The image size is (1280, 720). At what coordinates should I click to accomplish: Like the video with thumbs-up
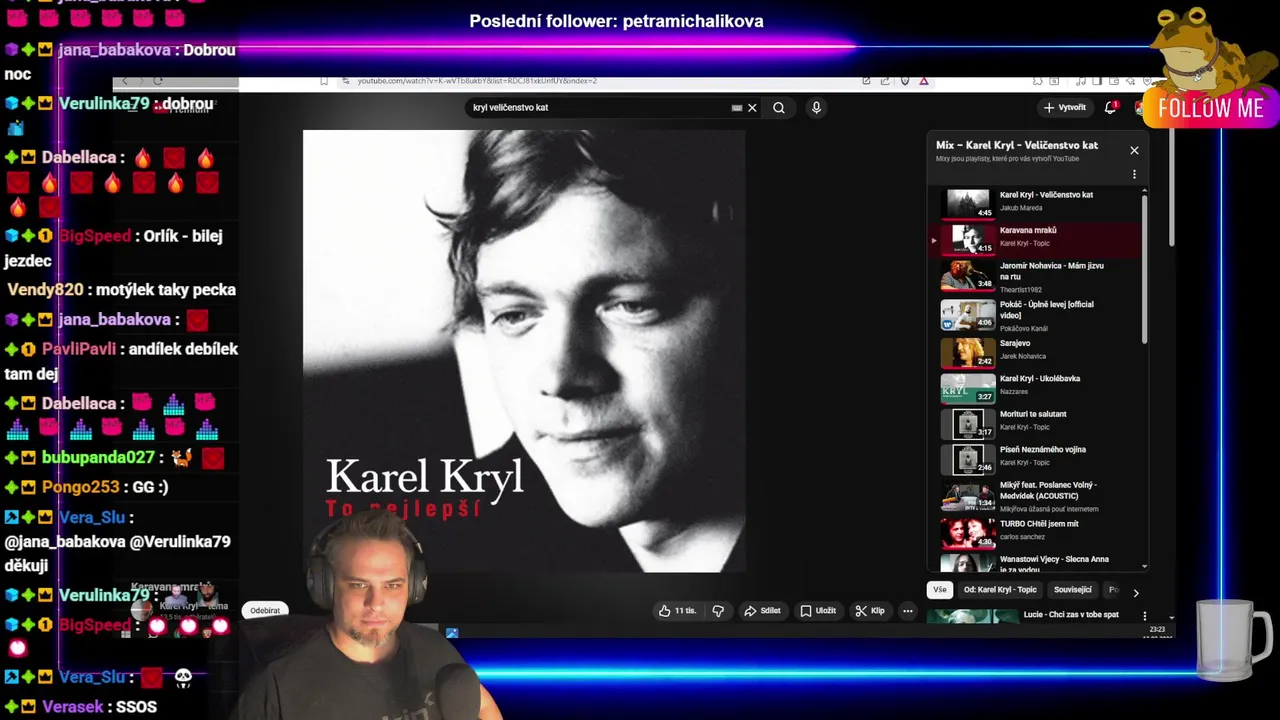(x=677, y=611)
